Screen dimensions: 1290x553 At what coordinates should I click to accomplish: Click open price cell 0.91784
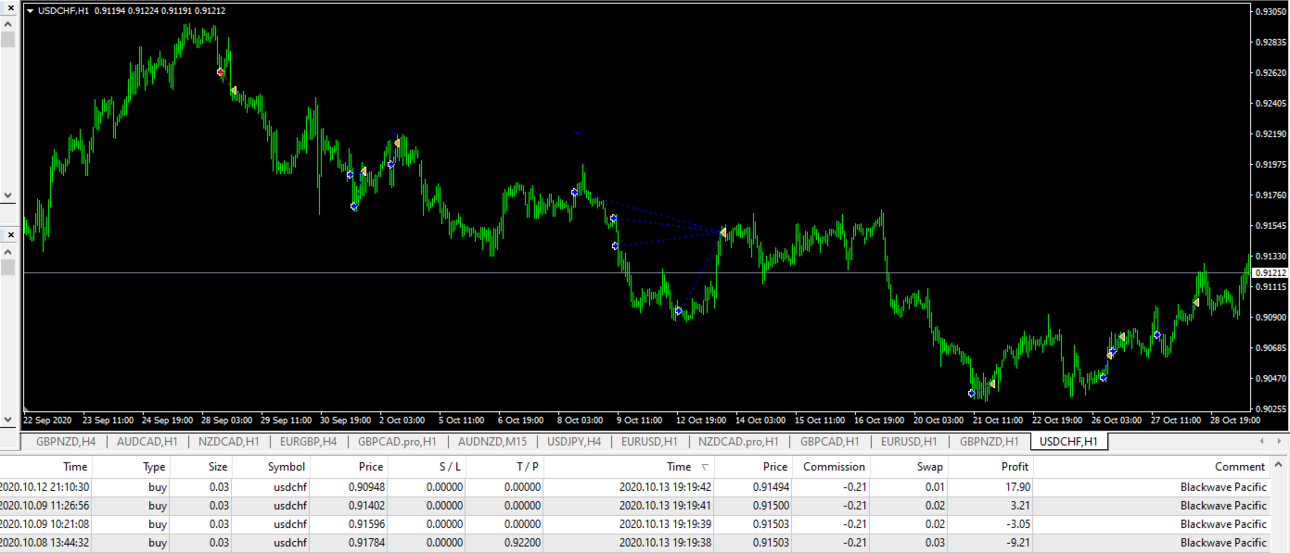tap(364, 541)
